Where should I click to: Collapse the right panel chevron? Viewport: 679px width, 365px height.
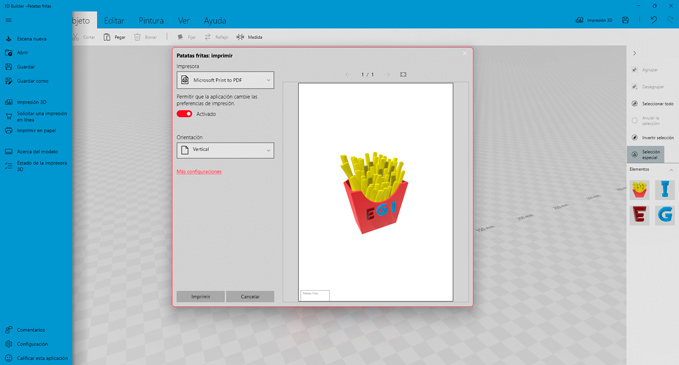tap(634, 53)
